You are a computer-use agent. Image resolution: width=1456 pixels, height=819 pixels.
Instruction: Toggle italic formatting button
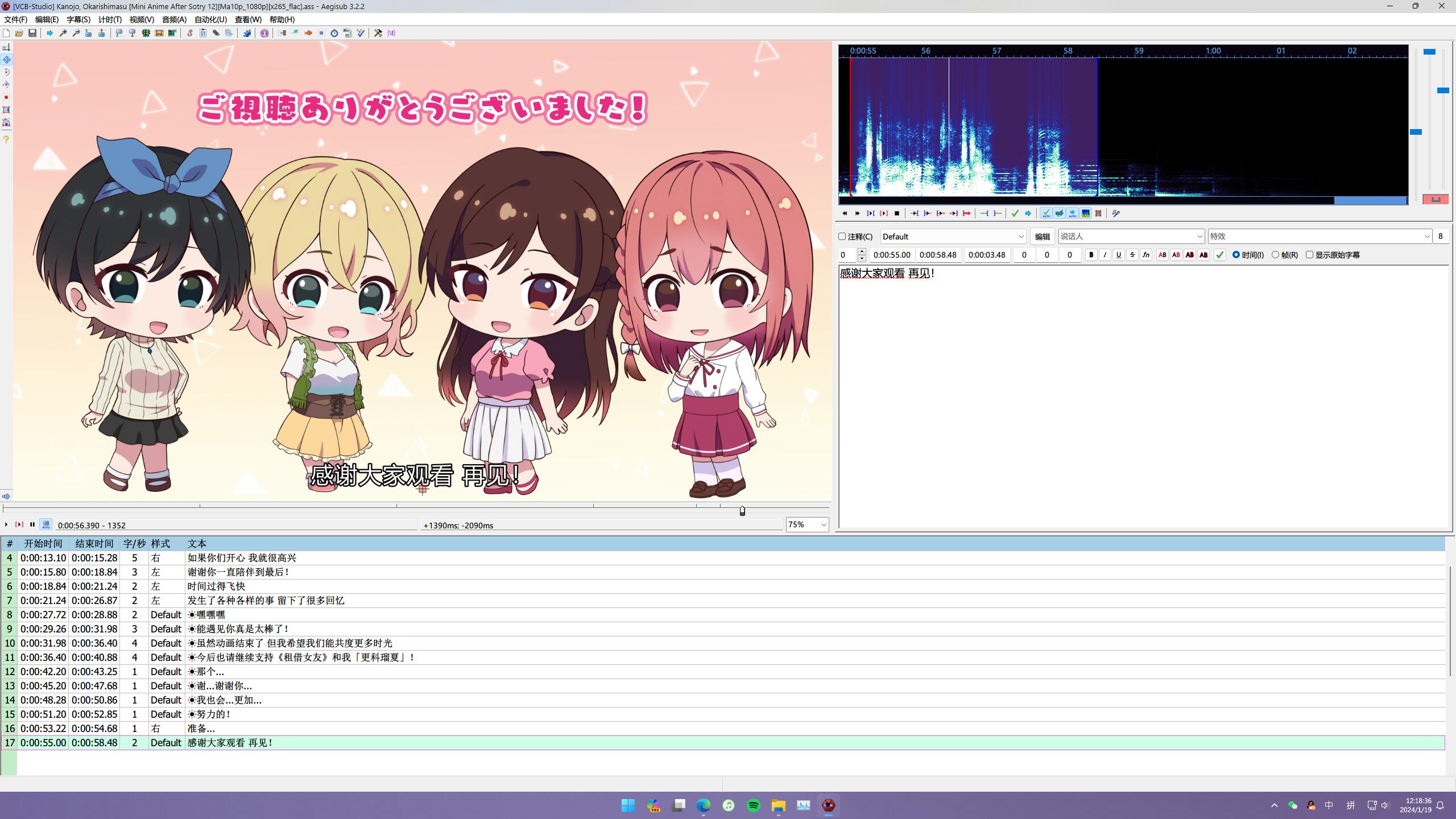coord(1105,255)
